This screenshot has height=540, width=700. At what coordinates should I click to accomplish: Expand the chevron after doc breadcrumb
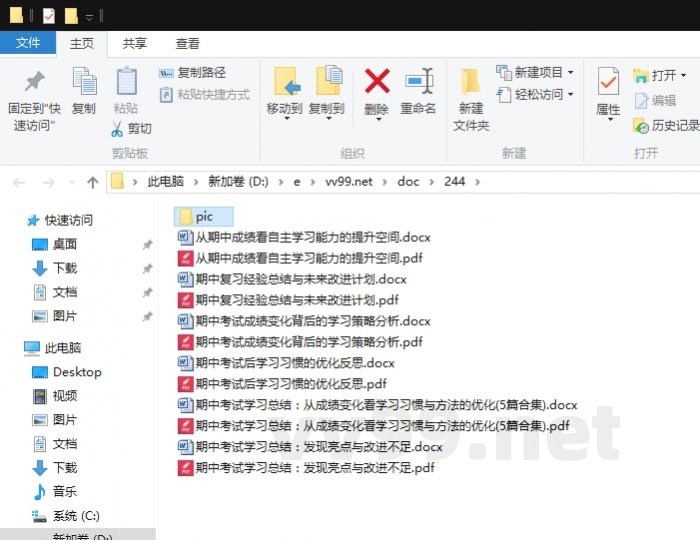point(431,182)
